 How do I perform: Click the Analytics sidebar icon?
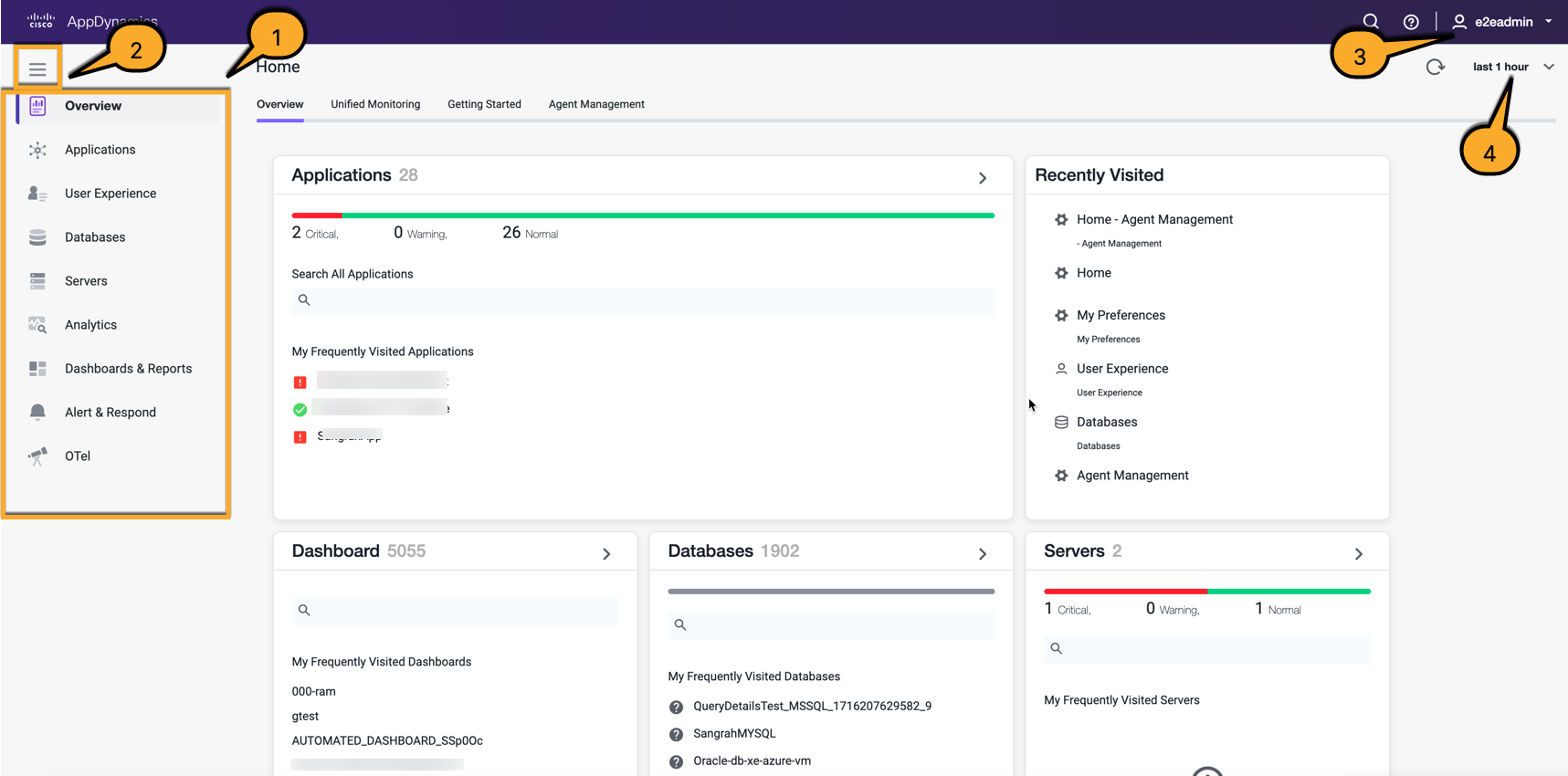click(x=37, y=325)
